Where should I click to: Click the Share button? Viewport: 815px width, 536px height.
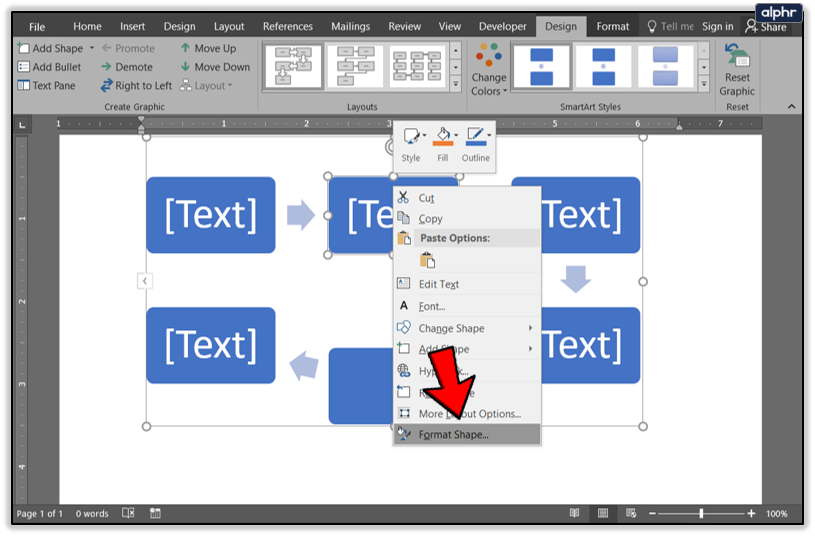766,27
